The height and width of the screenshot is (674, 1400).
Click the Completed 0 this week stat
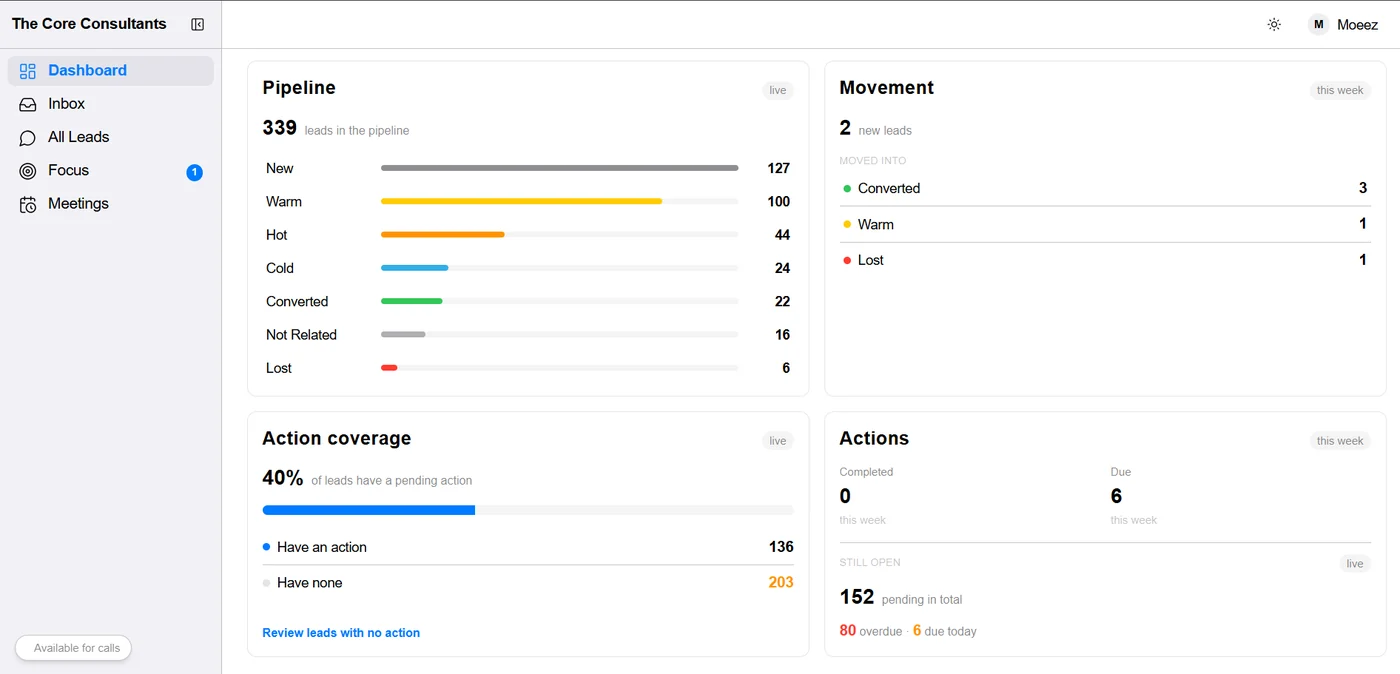[866, 496]
